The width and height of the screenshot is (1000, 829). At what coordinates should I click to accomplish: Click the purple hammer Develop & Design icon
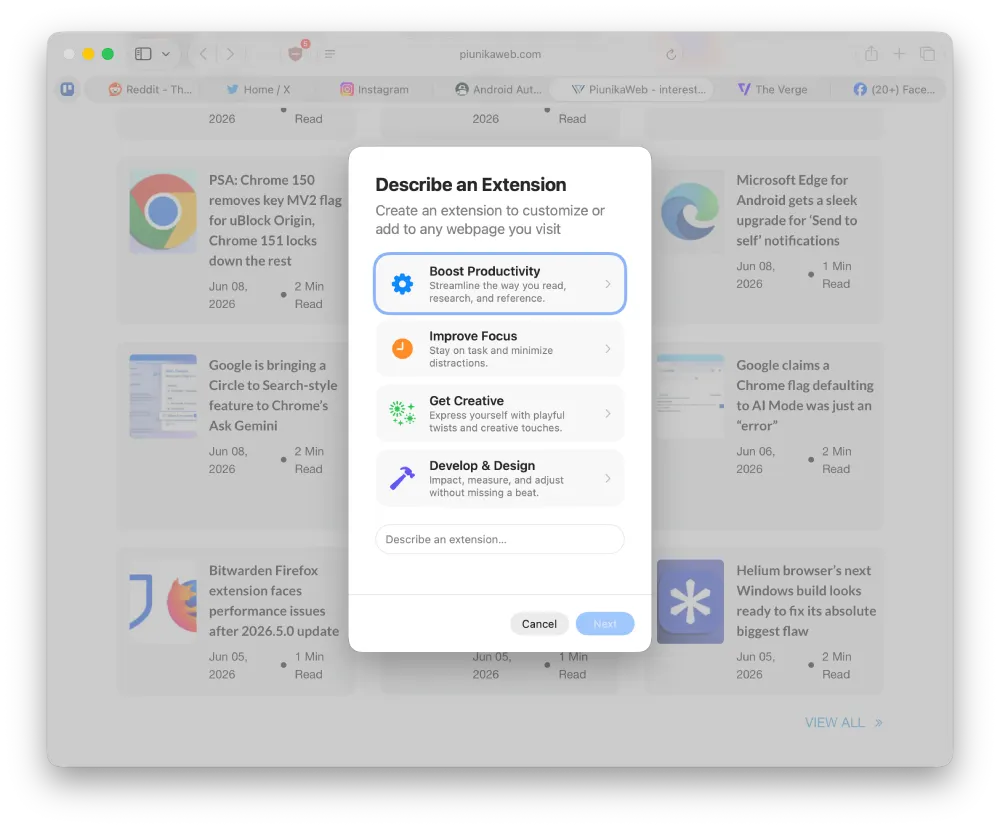pos(402,478)
